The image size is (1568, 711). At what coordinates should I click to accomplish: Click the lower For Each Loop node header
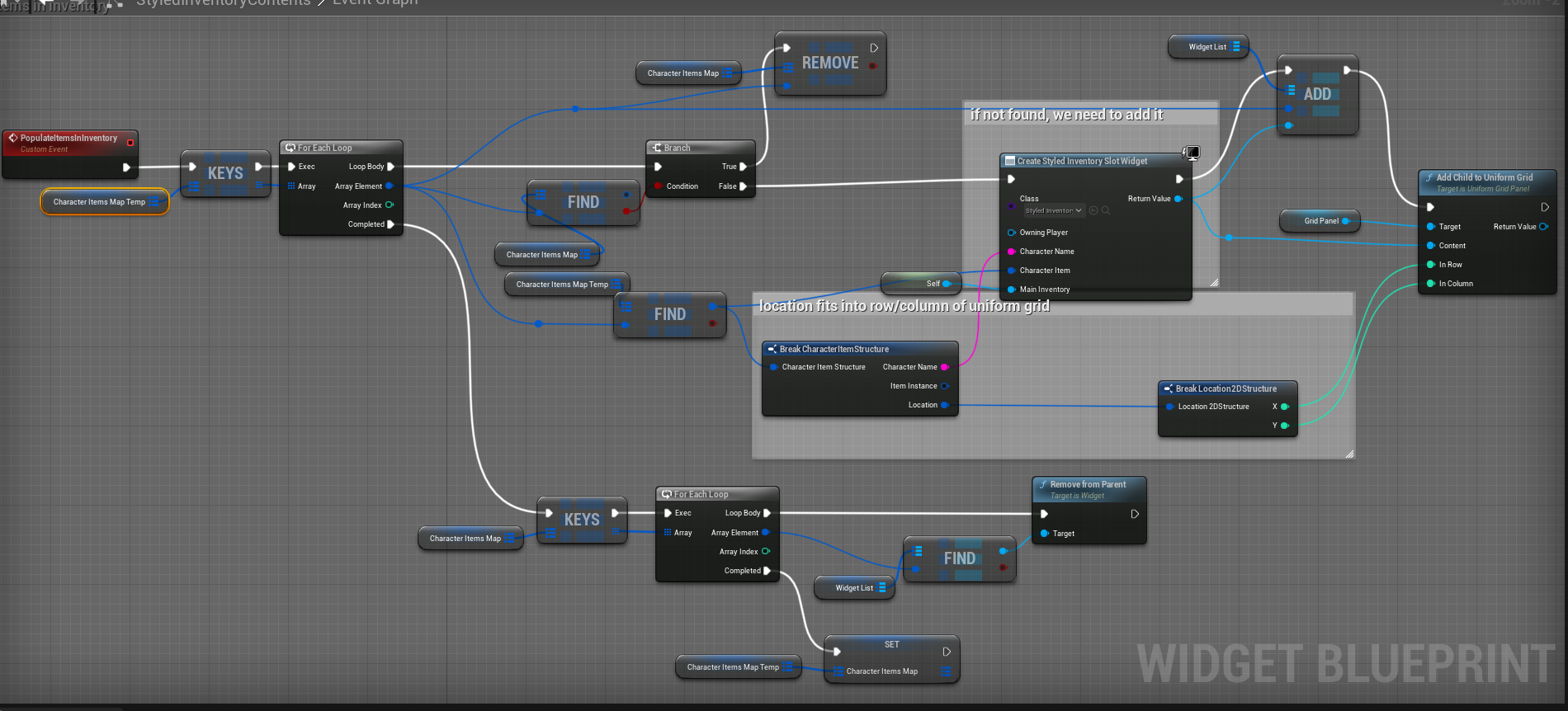pos(717,494)
